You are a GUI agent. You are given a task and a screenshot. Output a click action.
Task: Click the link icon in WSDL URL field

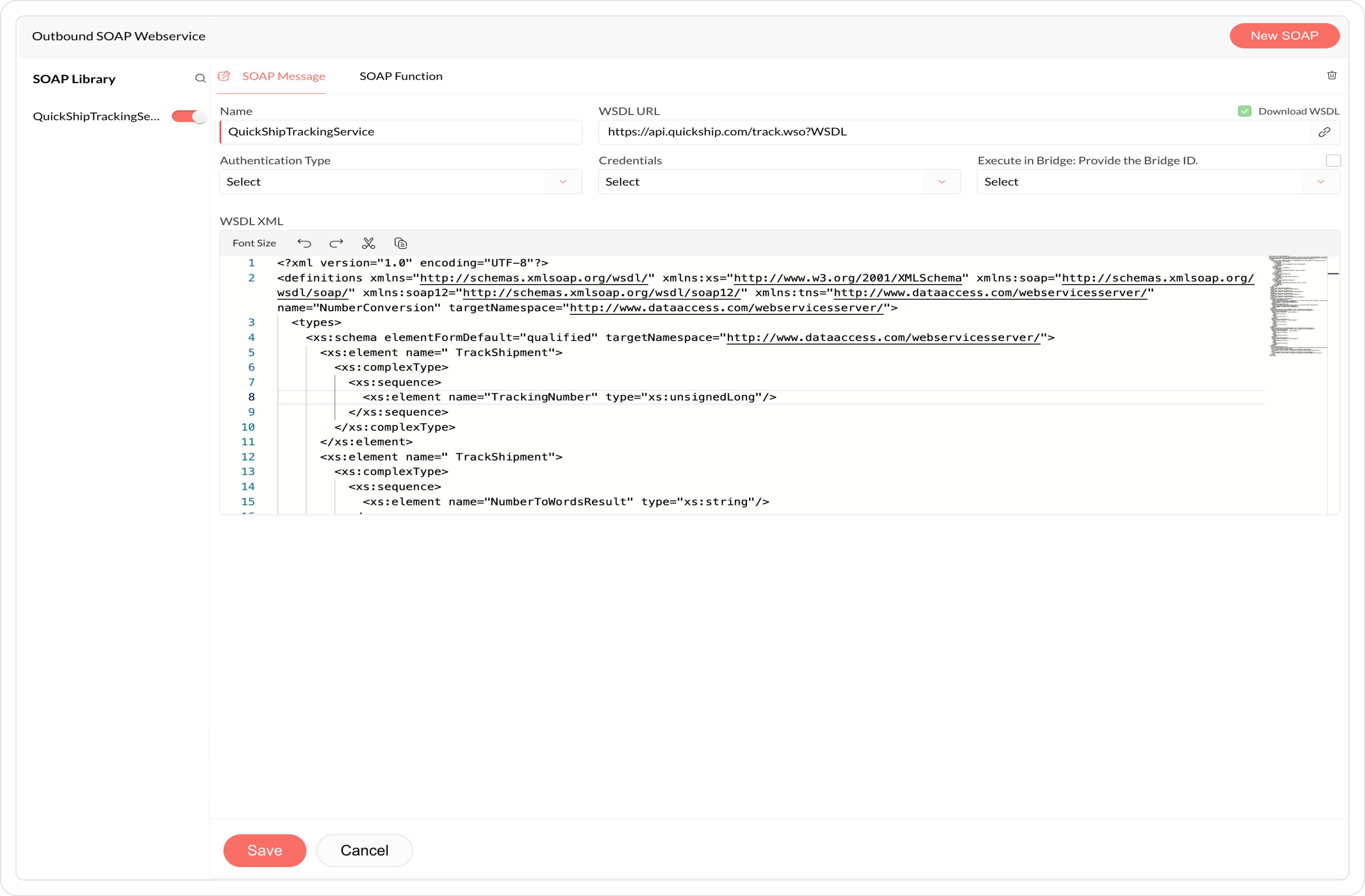coord(1324,132)
